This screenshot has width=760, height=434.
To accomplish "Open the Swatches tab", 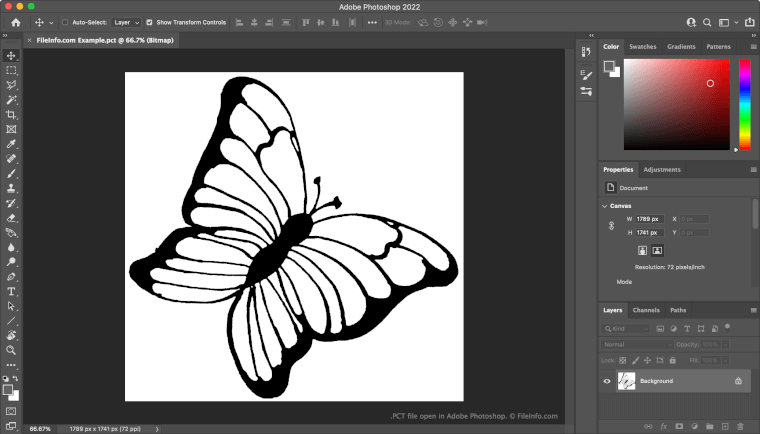I will [643, 46].
